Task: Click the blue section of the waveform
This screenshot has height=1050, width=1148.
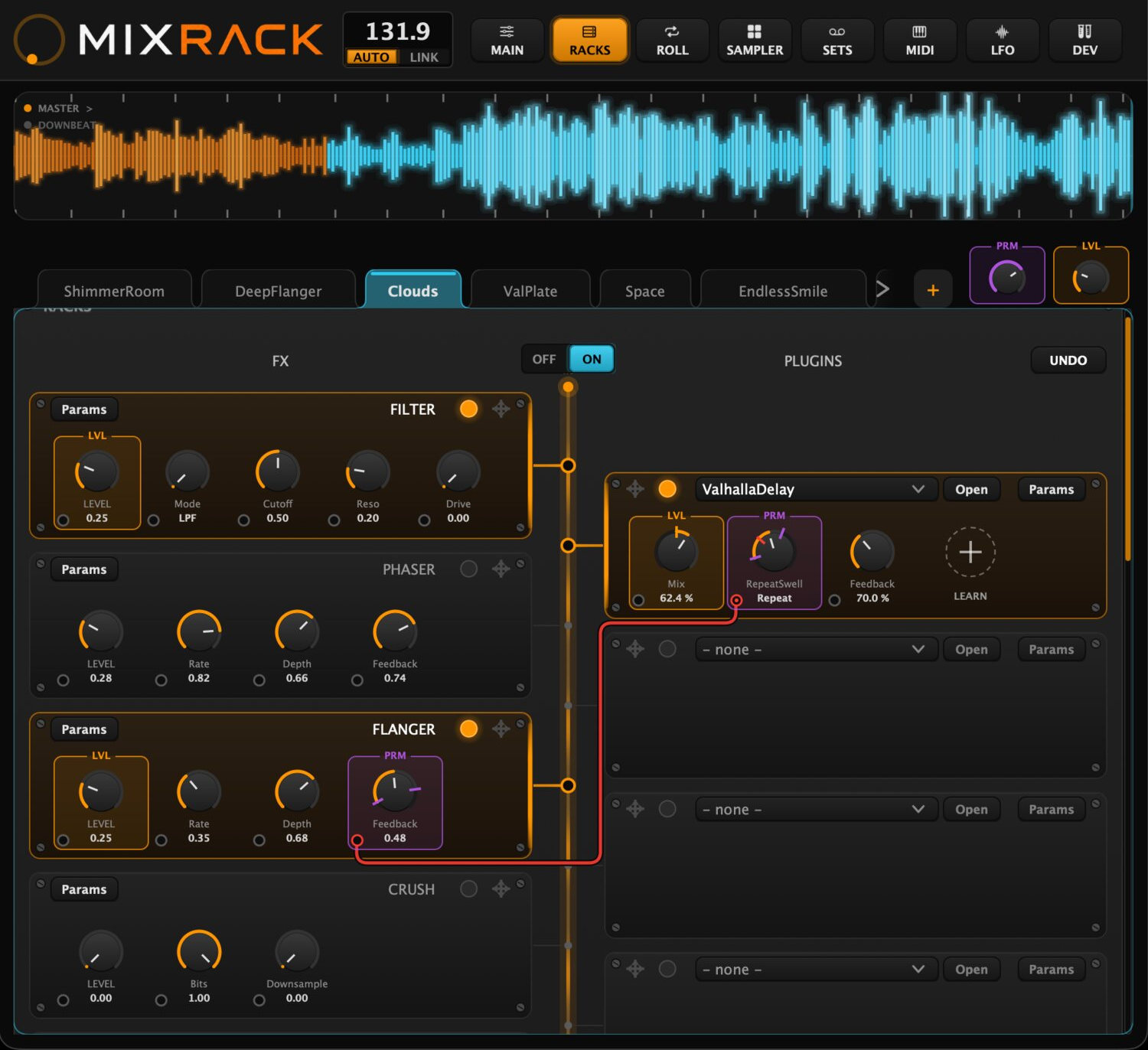Action: 729,155
